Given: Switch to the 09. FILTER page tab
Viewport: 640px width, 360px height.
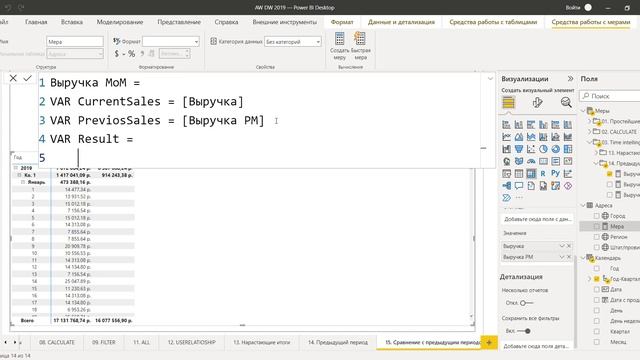Looking at the screenshot, I should 104,342.
